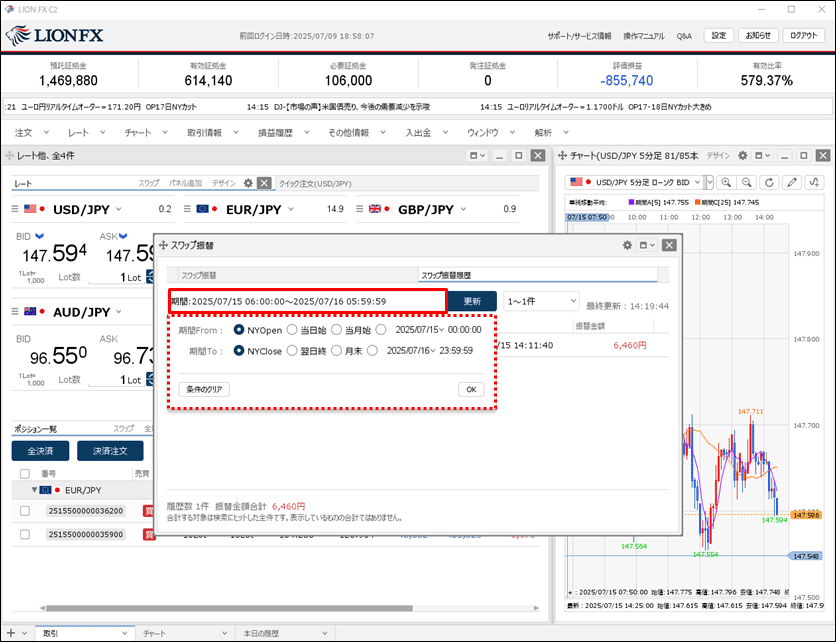Viewport: 836px width, 642px height.
Task: Click the 全決済 close-all button
Action: pyautogui.click(x=41, y=451)
